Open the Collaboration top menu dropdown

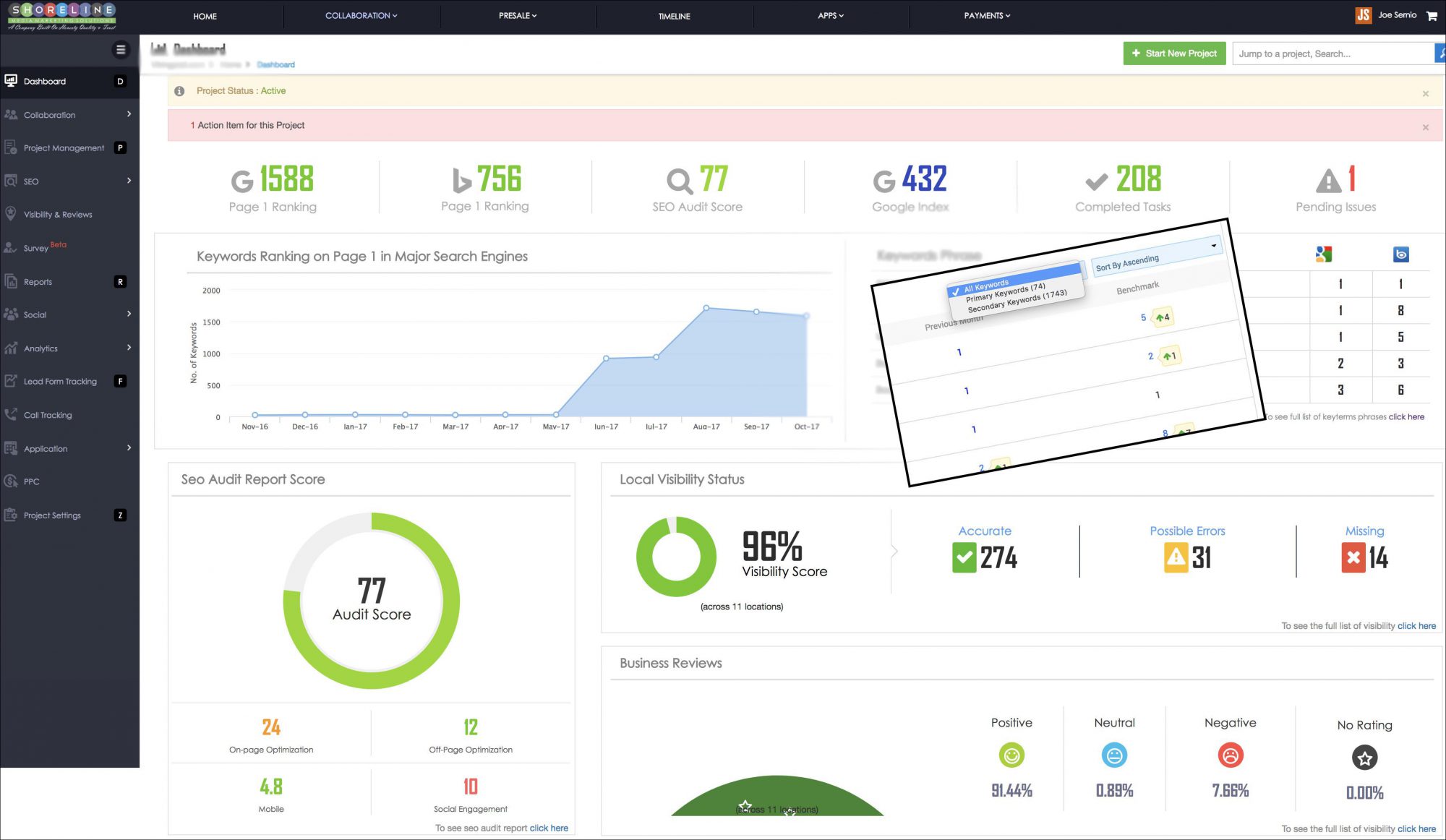click(361, 16)
